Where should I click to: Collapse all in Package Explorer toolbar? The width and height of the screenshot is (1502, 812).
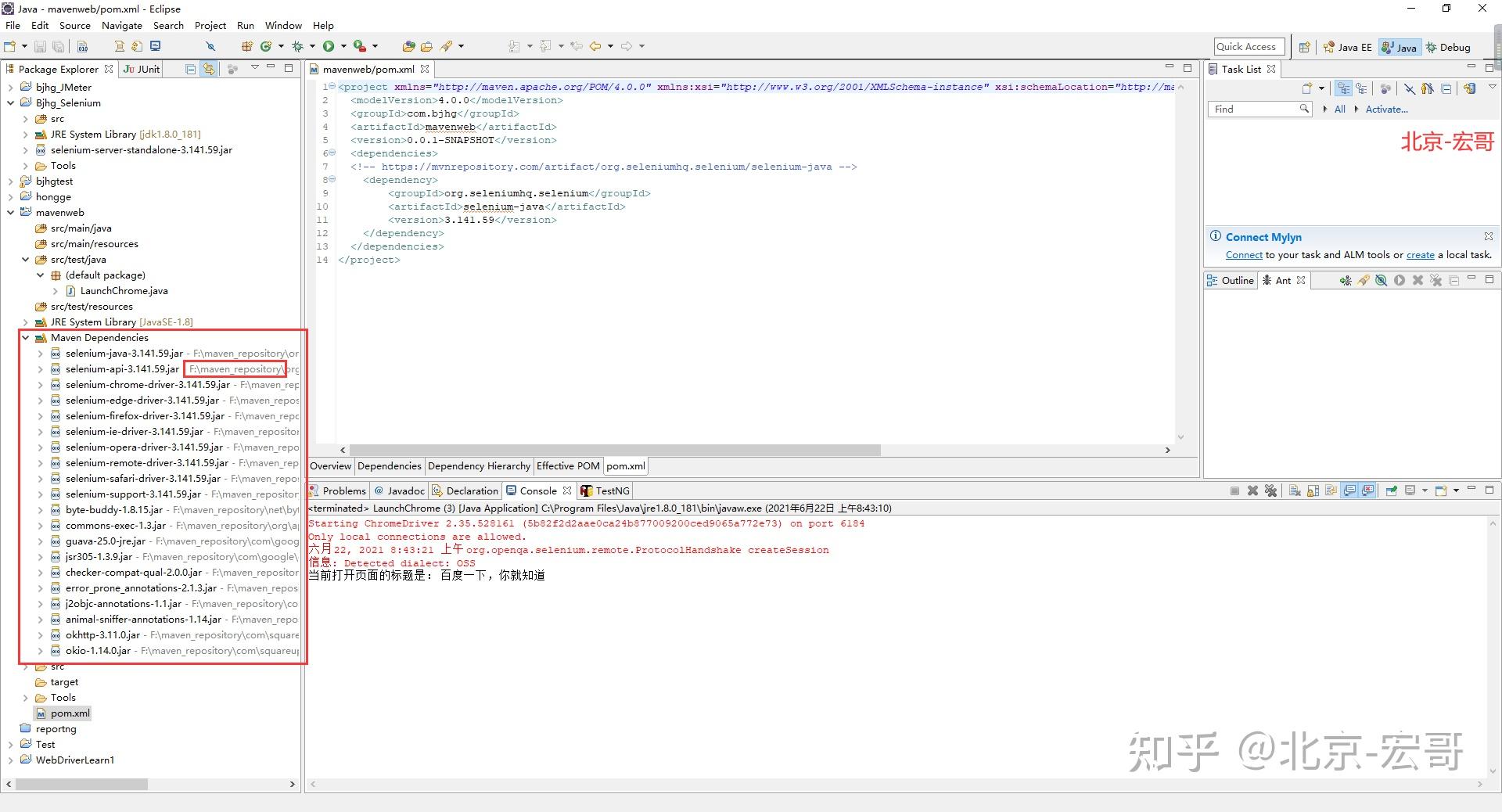(190, 69)
